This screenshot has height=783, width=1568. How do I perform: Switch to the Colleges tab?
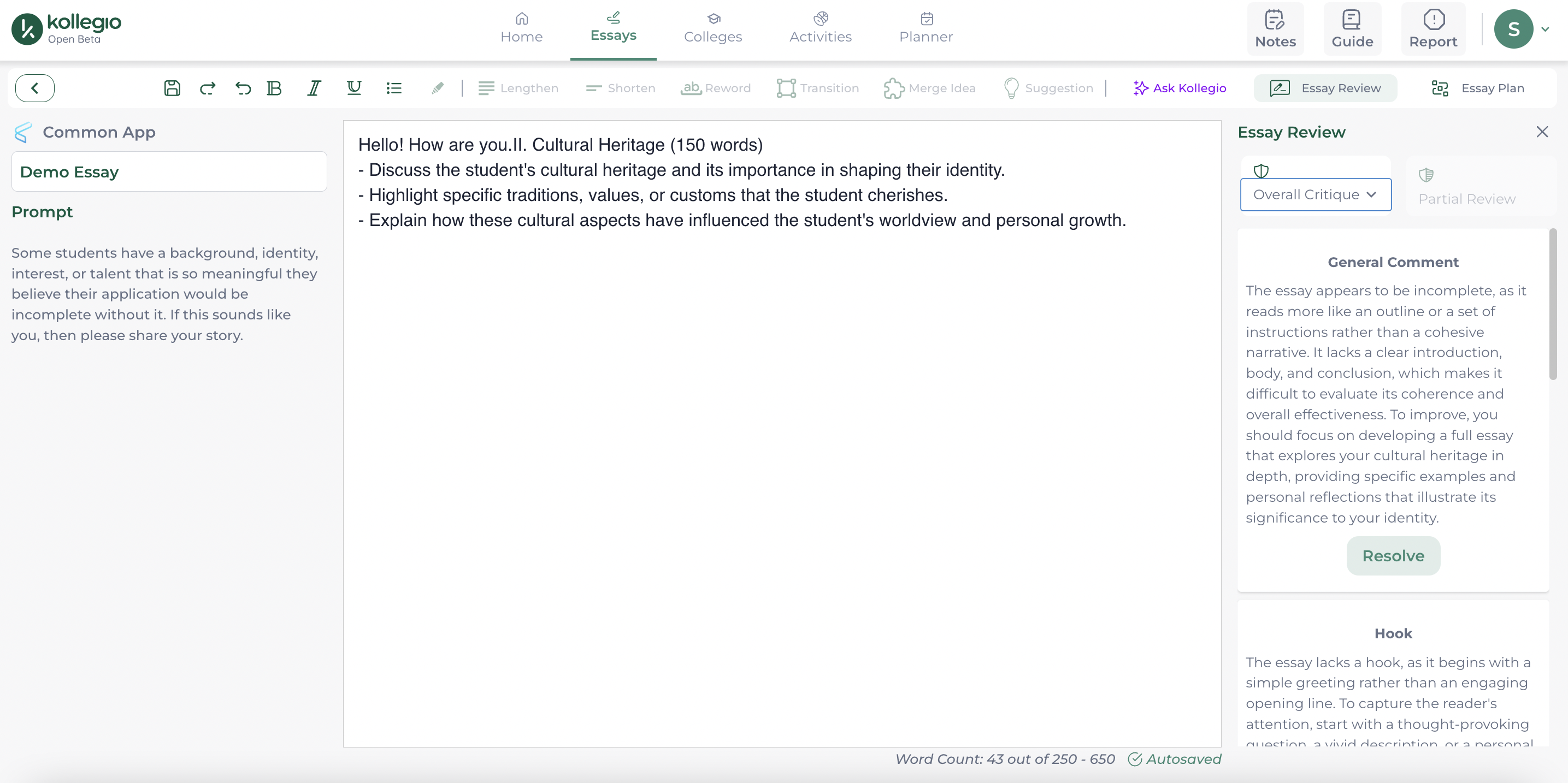712,28
